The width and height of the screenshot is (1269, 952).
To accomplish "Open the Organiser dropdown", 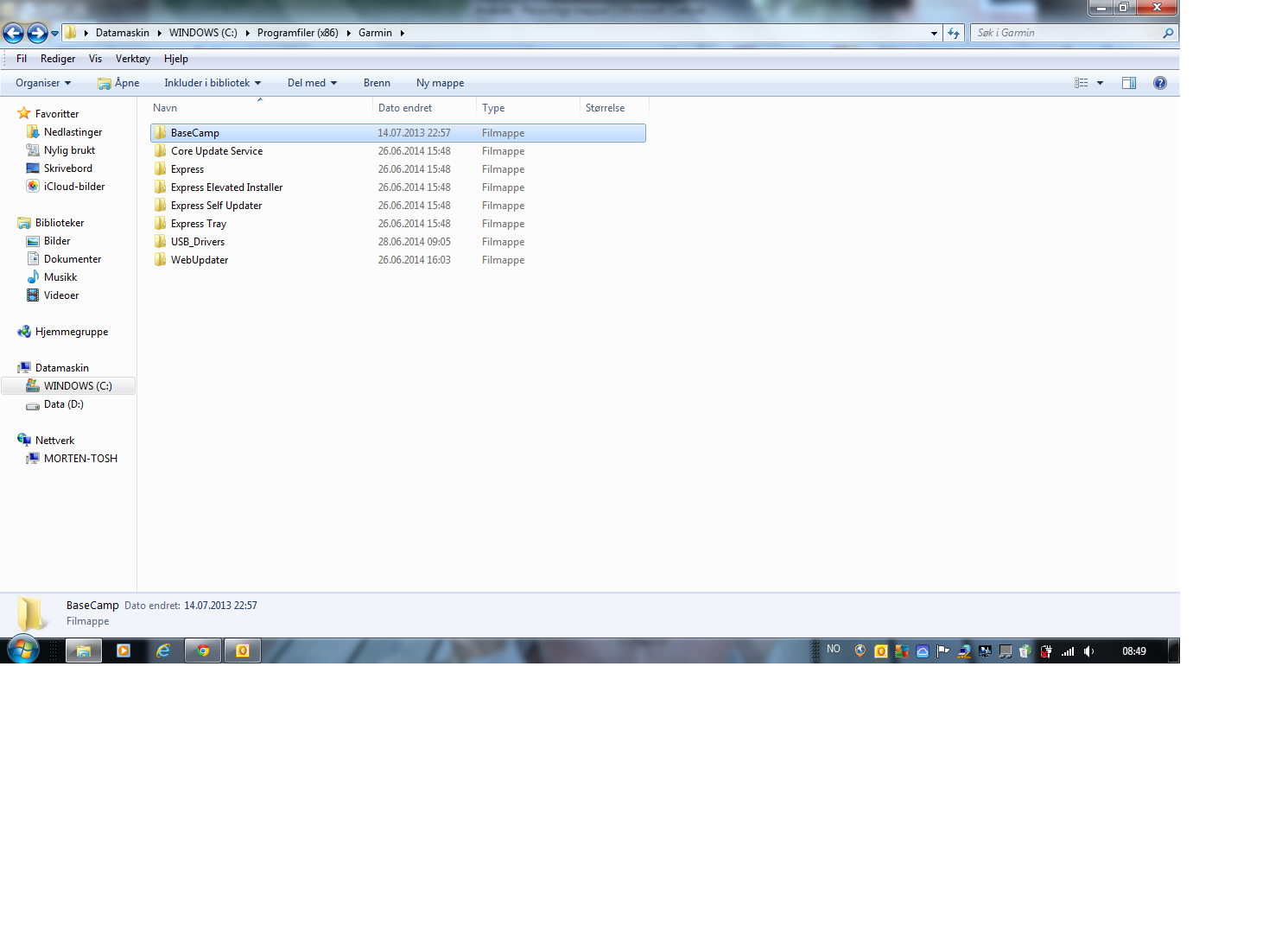I will 43,83.
